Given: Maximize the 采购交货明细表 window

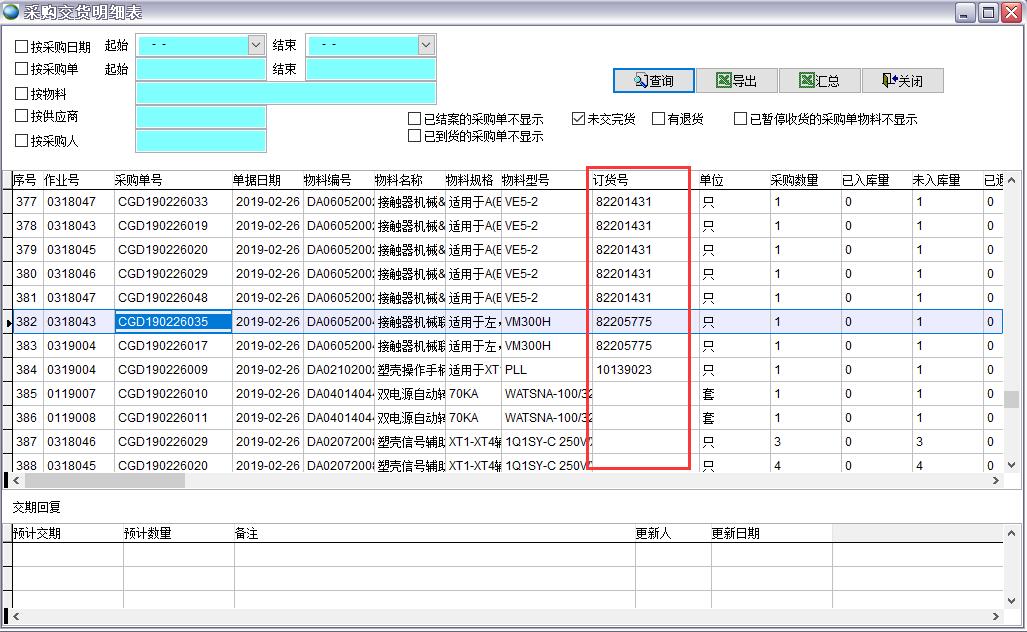Looking at the screenshot, I should coord(988,12).
